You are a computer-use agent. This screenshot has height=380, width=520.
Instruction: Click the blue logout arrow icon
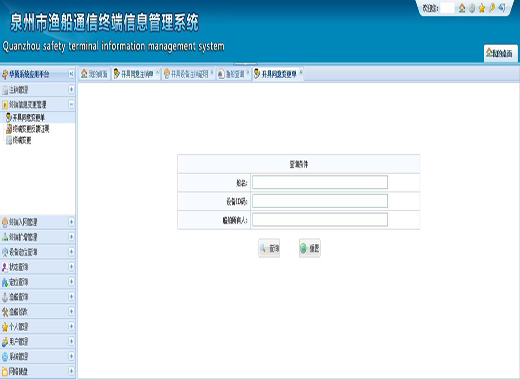click(x=502, y=8)
